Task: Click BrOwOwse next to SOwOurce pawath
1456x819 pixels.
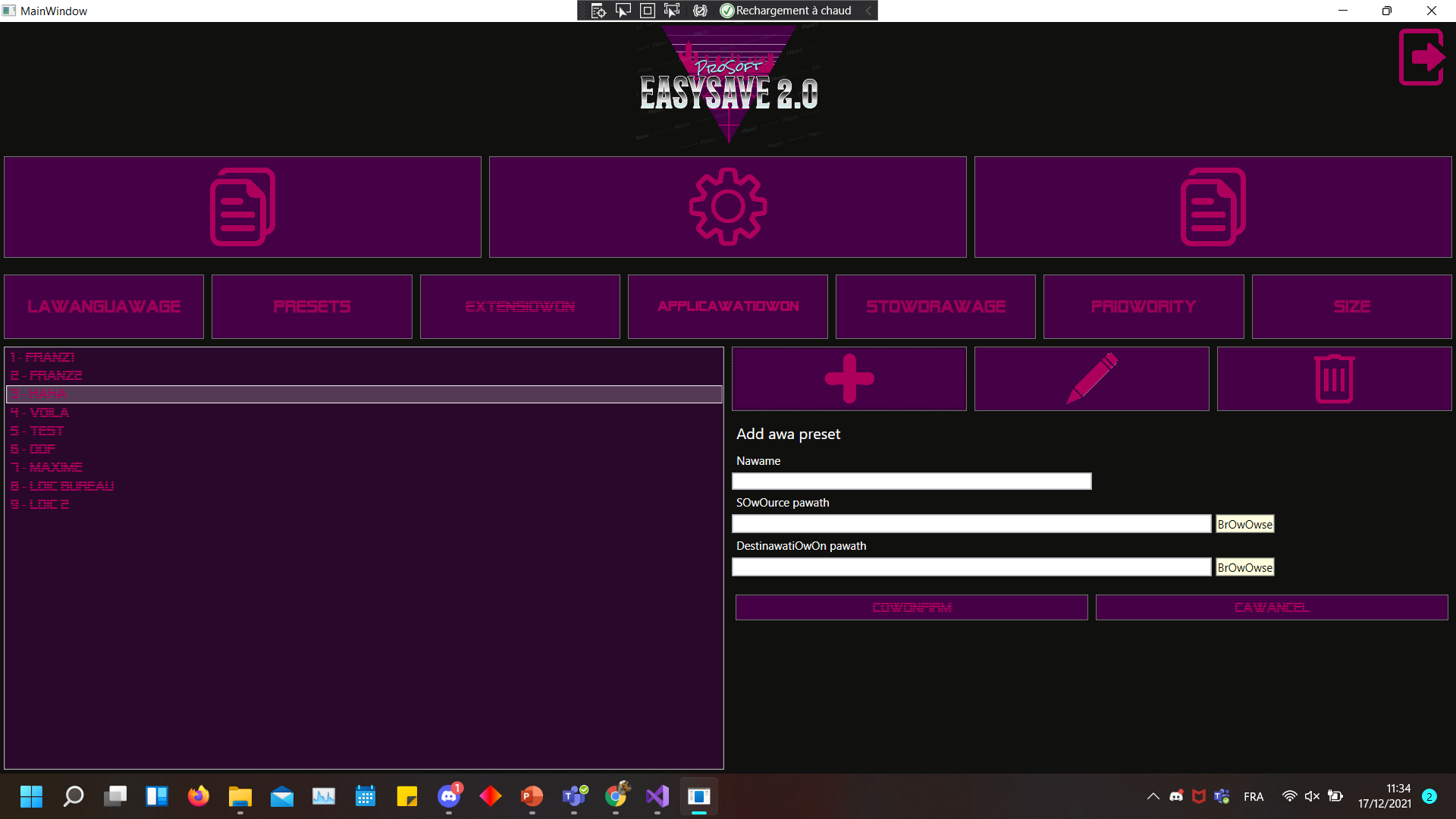Action: (x=1244, y=524)
